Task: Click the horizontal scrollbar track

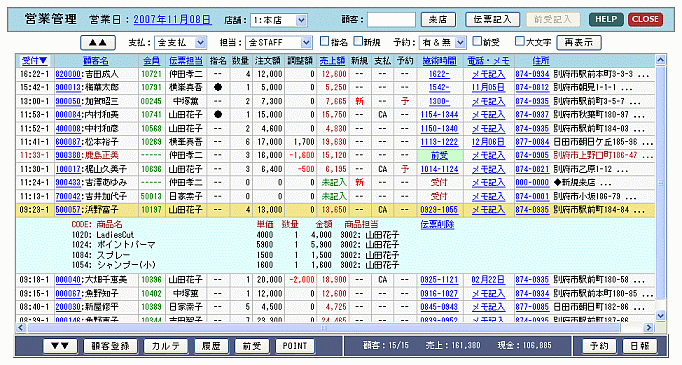Action: pos(335,328)
